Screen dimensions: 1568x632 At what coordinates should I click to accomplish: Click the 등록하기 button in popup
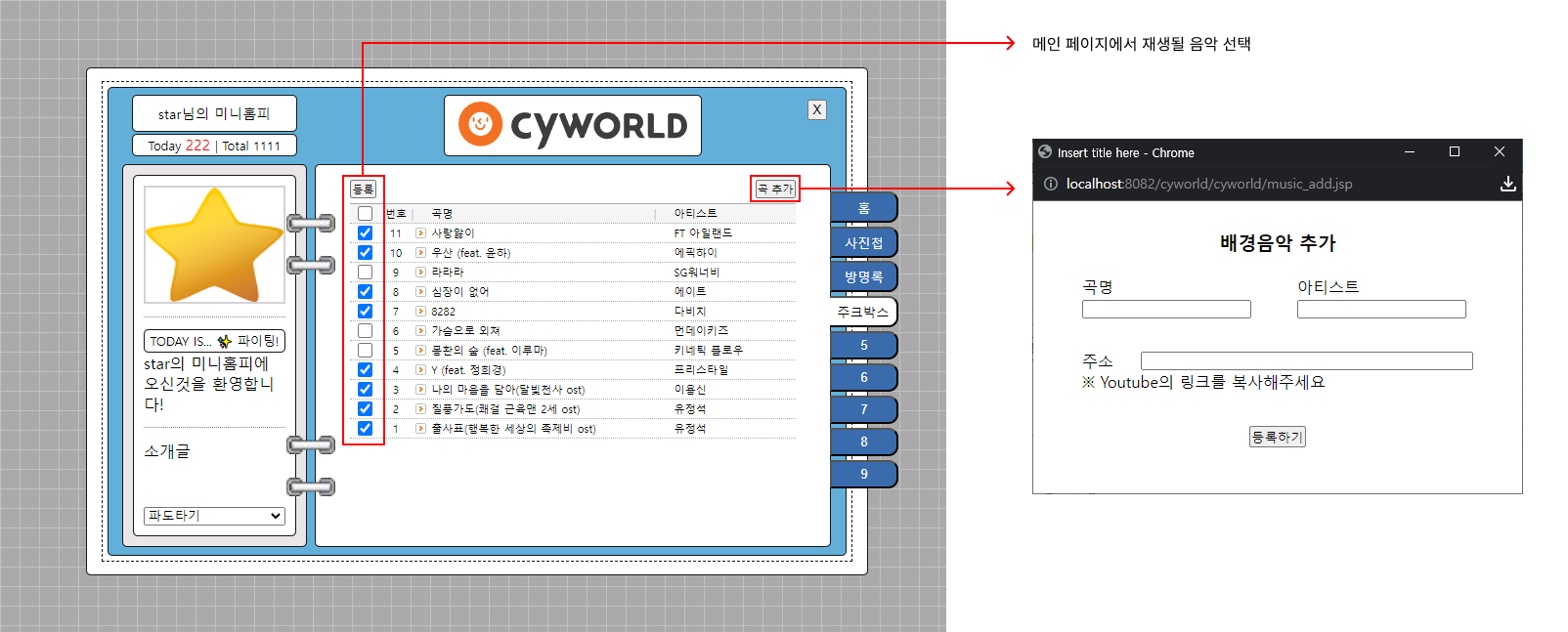point(1278,437)
